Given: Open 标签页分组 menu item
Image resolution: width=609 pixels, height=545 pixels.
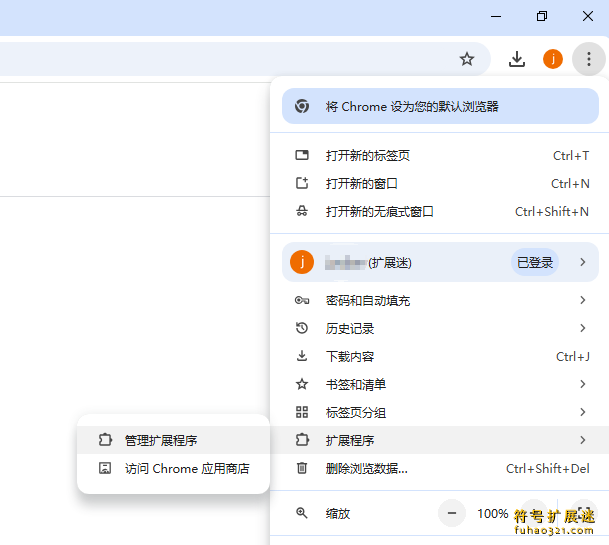Looking at the screenshot, I should click(440, 412).
